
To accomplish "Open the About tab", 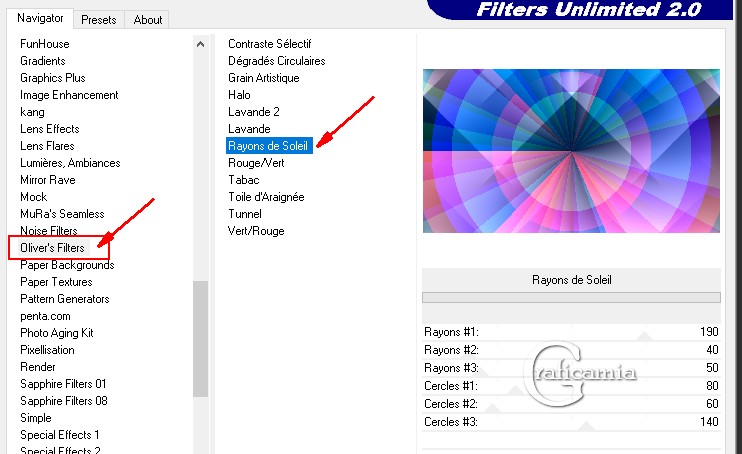I will (x=148, y=20).
